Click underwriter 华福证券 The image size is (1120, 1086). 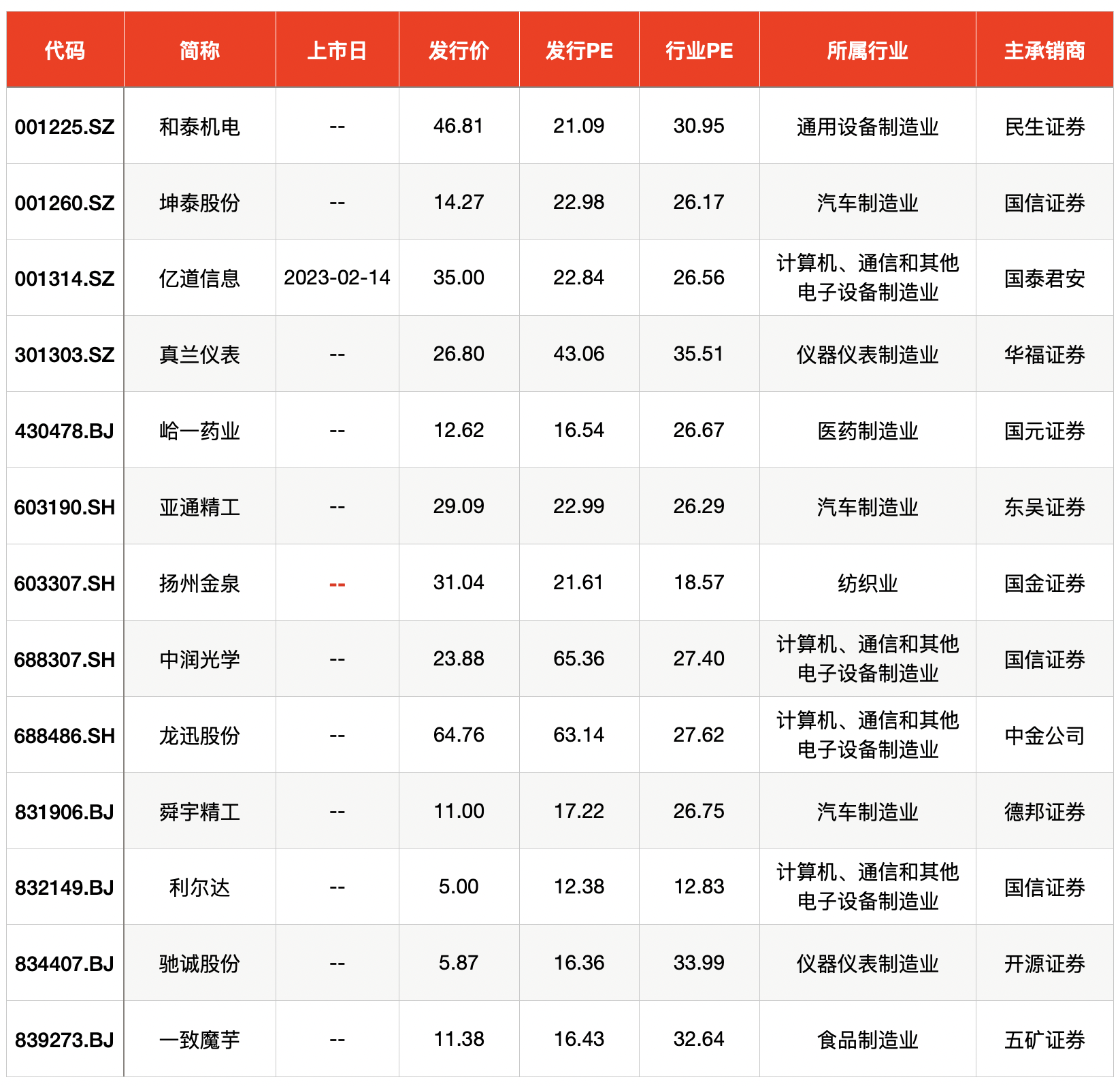[x=1044, y=355]
